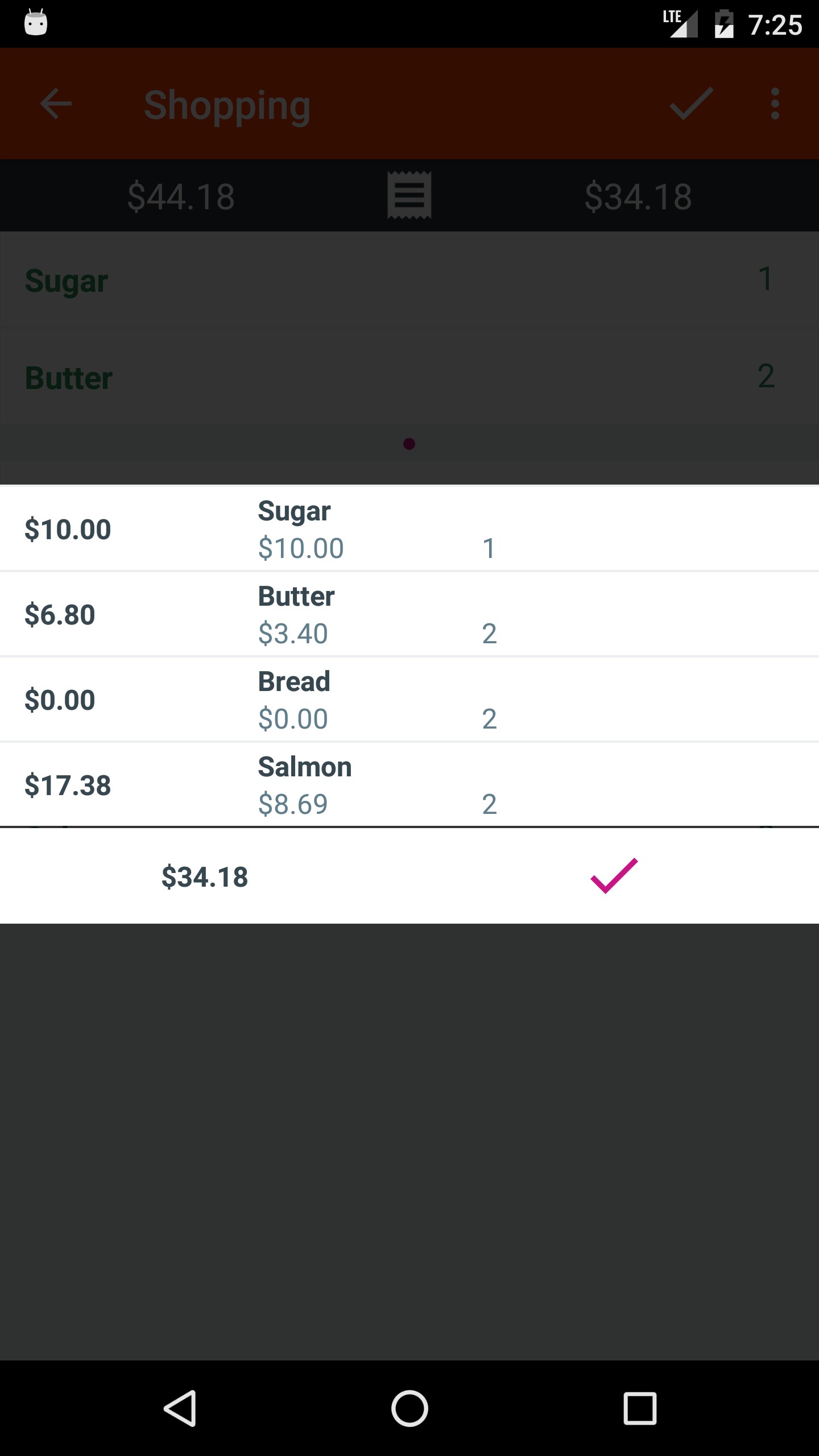
Task: Tap the $34.18 receipt total at bottom
Action: [x=205, y=876]
